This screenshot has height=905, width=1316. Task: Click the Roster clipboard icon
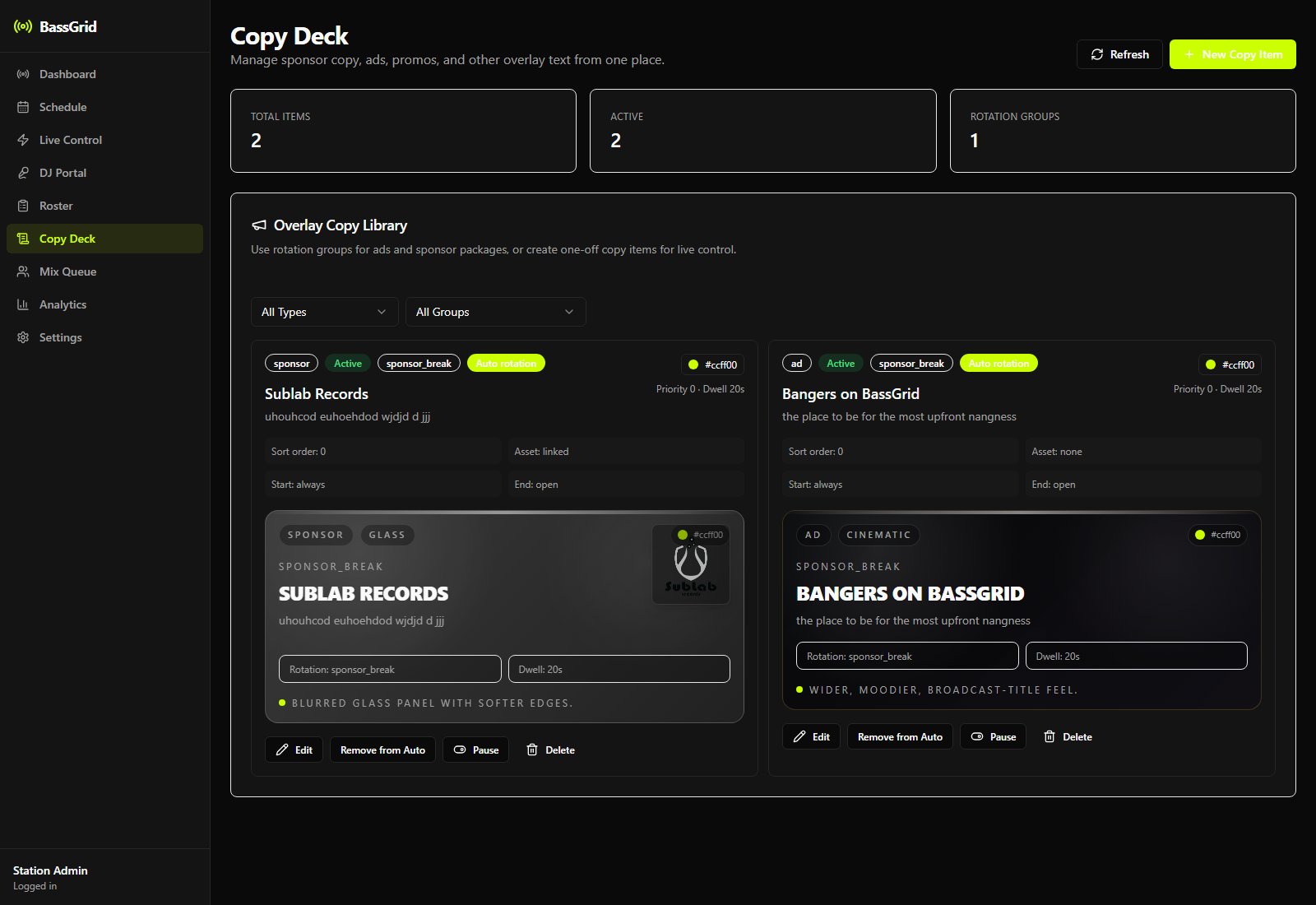pyautogui.click(x=23, y=206)
